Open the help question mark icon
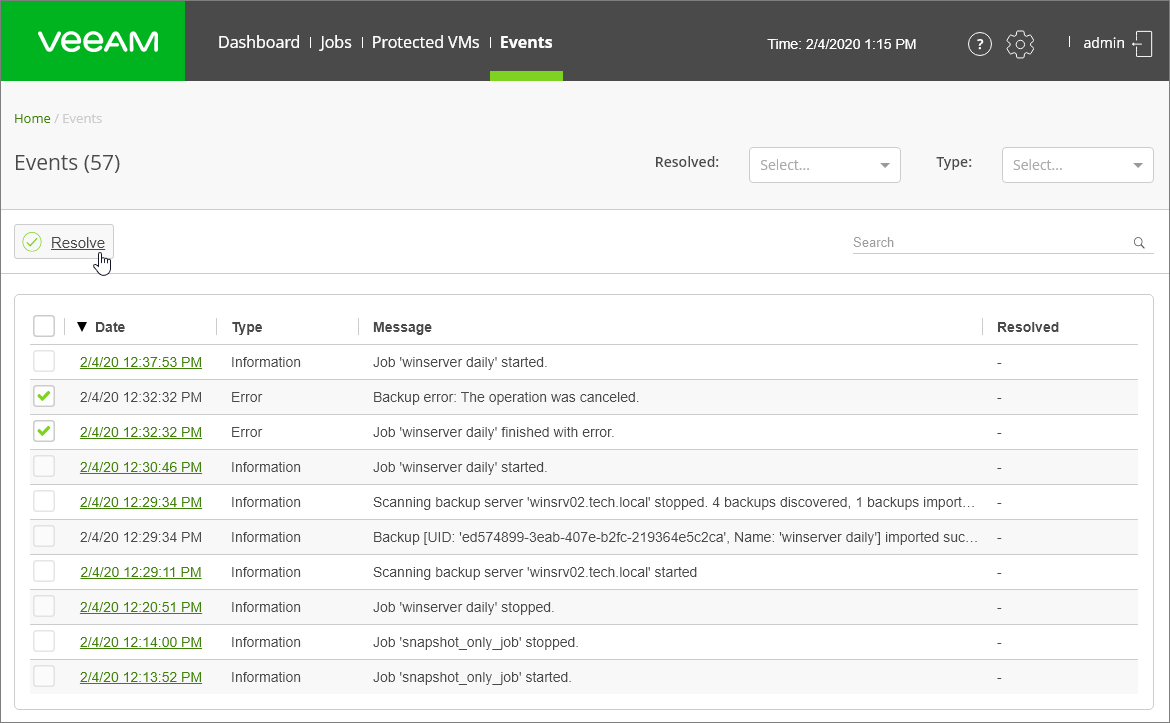 (x=980, y=44)
